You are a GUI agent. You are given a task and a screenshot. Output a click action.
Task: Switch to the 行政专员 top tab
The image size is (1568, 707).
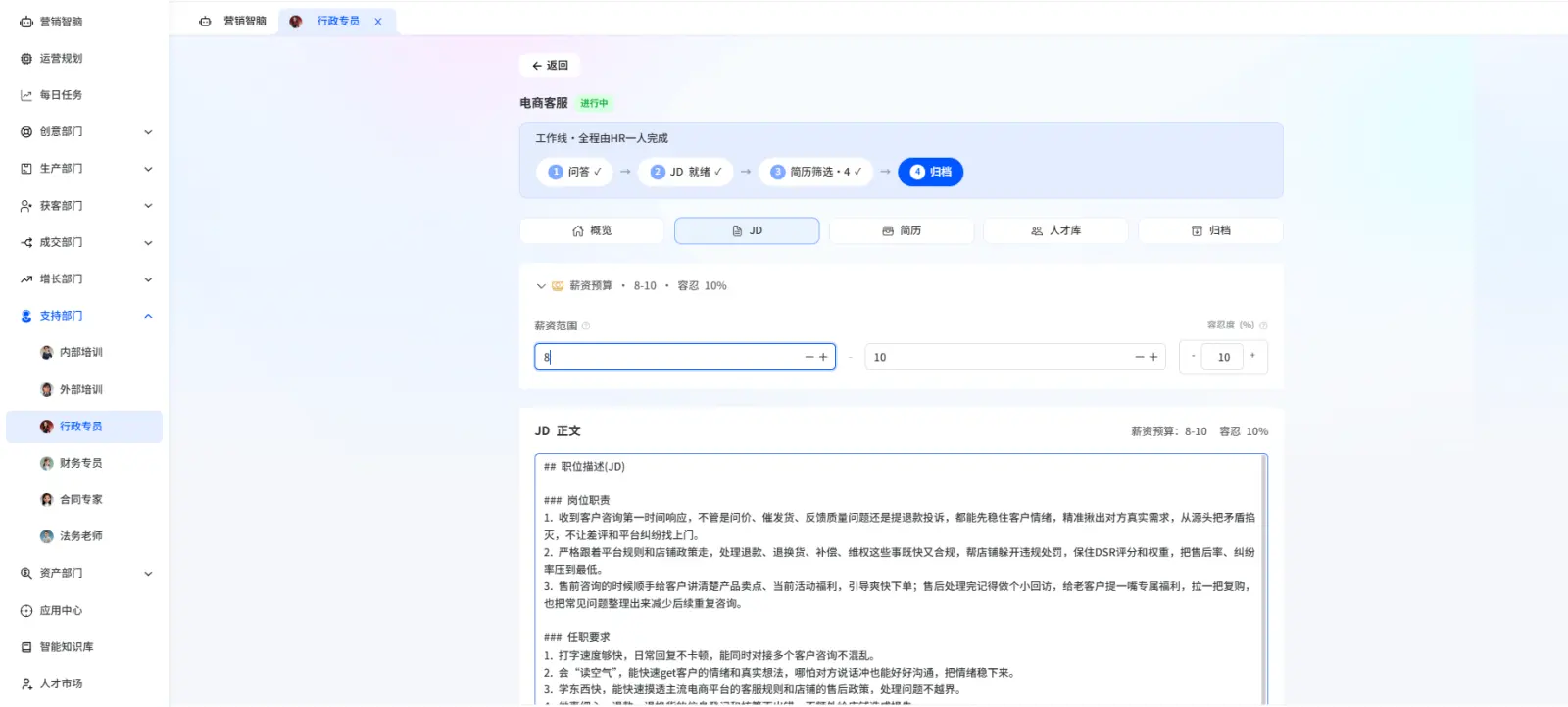[338, 22]
